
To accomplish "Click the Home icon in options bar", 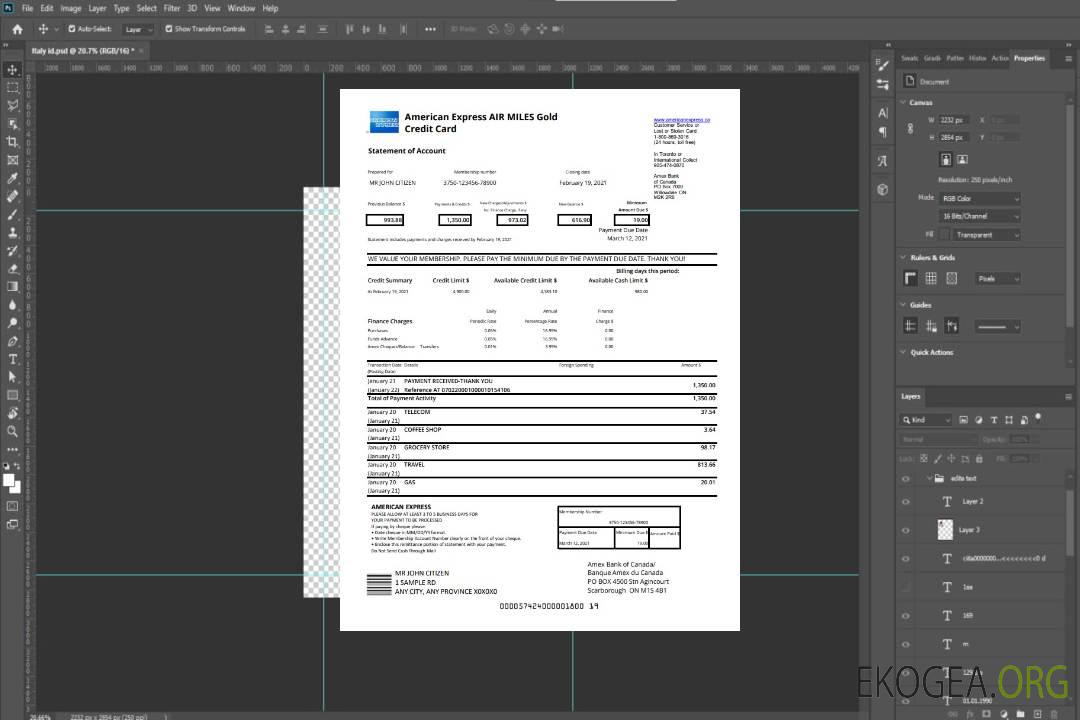I will [x=17, y=29].
